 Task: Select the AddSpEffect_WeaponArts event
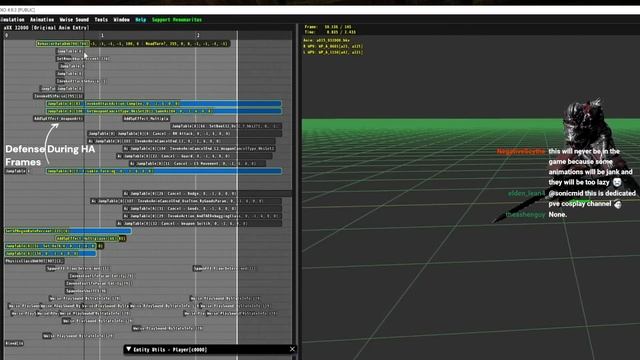click(58, 118)
